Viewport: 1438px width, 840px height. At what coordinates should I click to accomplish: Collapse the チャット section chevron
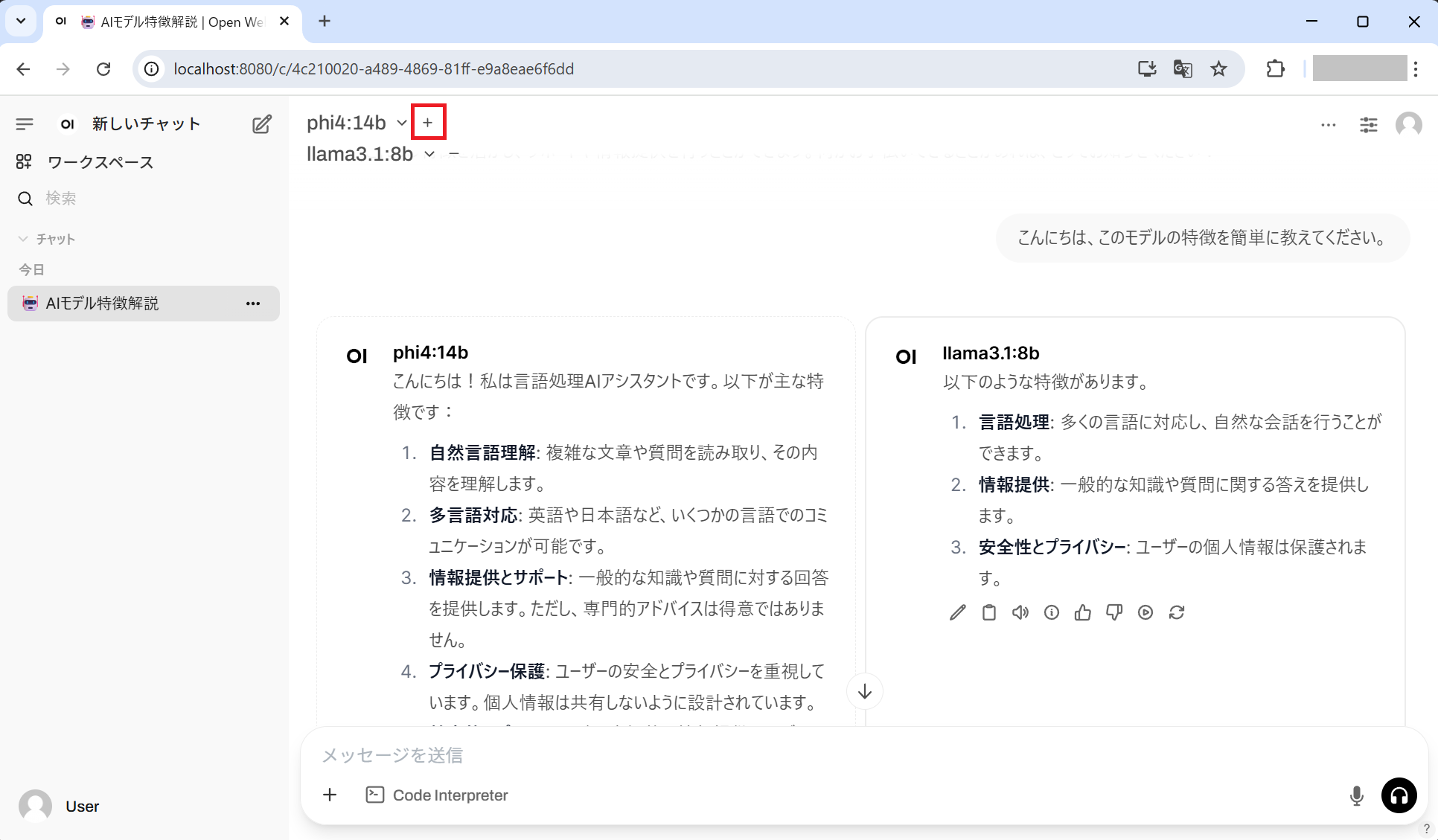23,239
